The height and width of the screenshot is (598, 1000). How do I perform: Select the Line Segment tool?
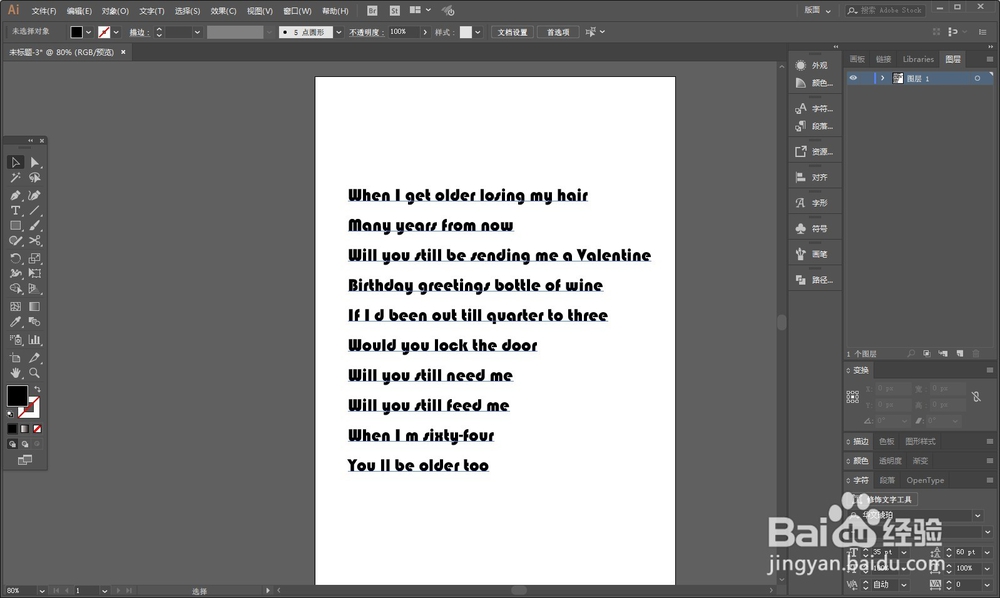(x=34, y=210)
